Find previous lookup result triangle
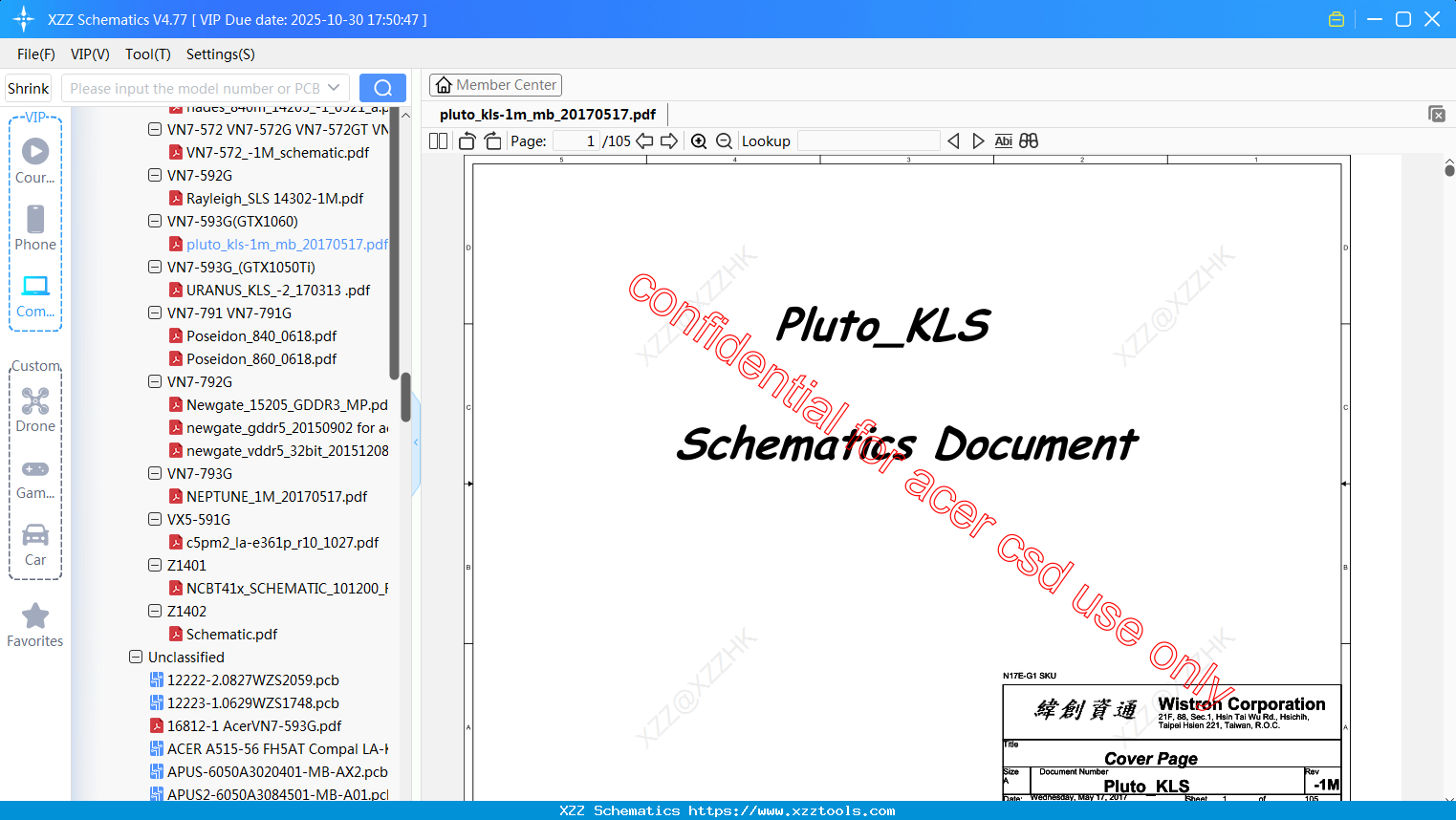Screen dimensions: 1456x820 tap(953, 140)
